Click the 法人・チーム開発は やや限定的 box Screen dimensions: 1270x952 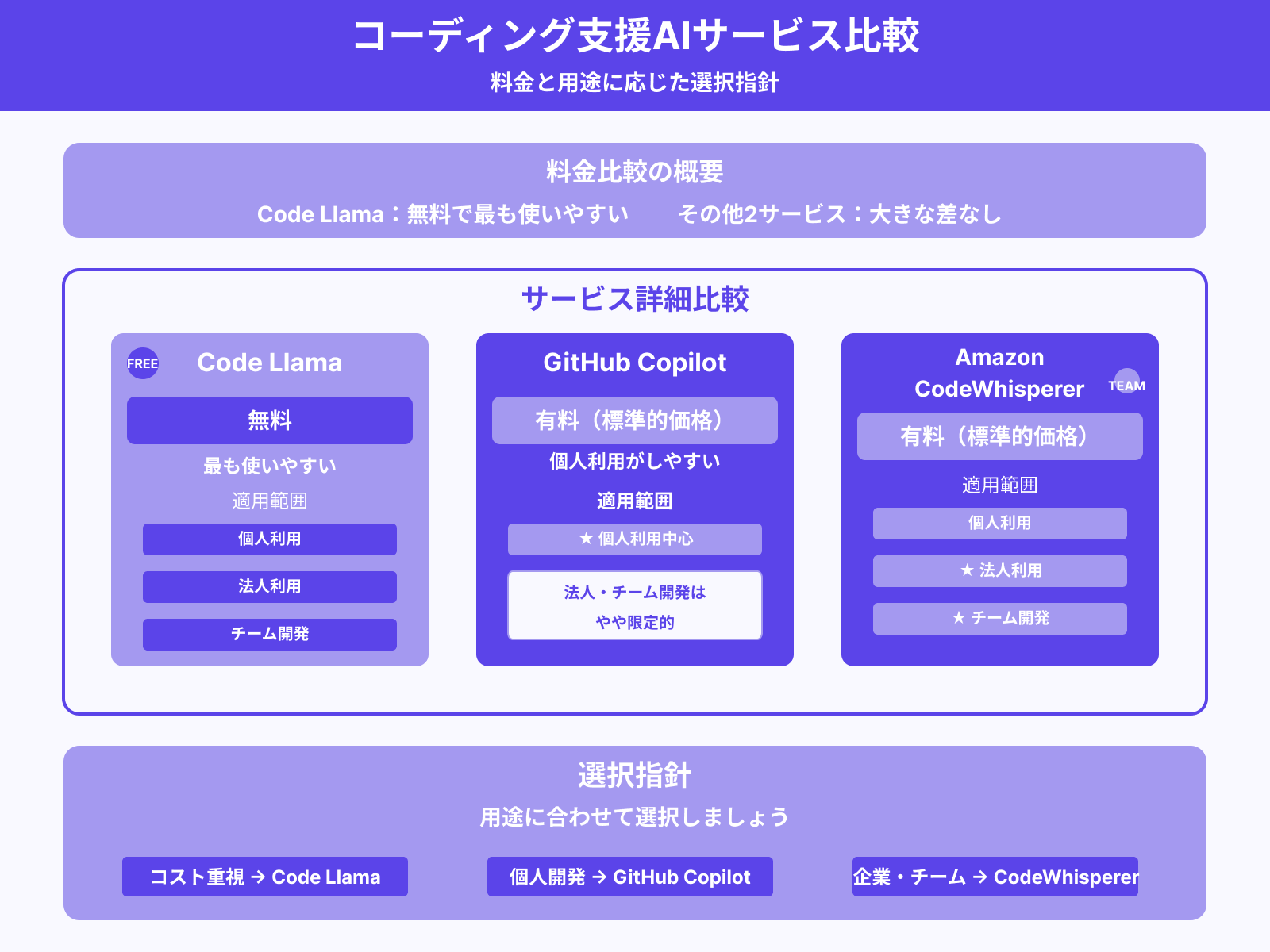[x=635, y=605]
